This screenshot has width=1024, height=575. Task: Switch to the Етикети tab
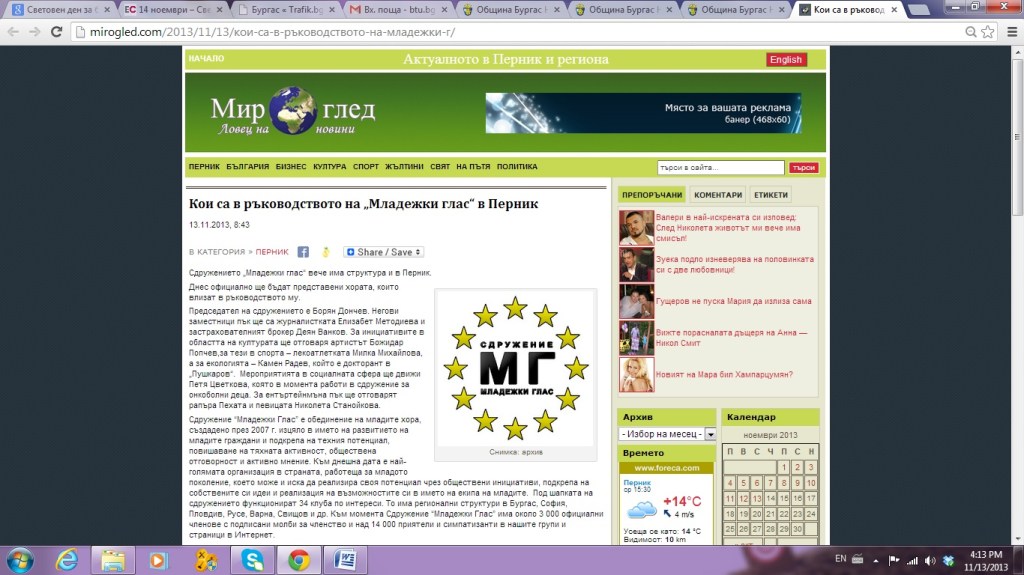click(771, 195)
